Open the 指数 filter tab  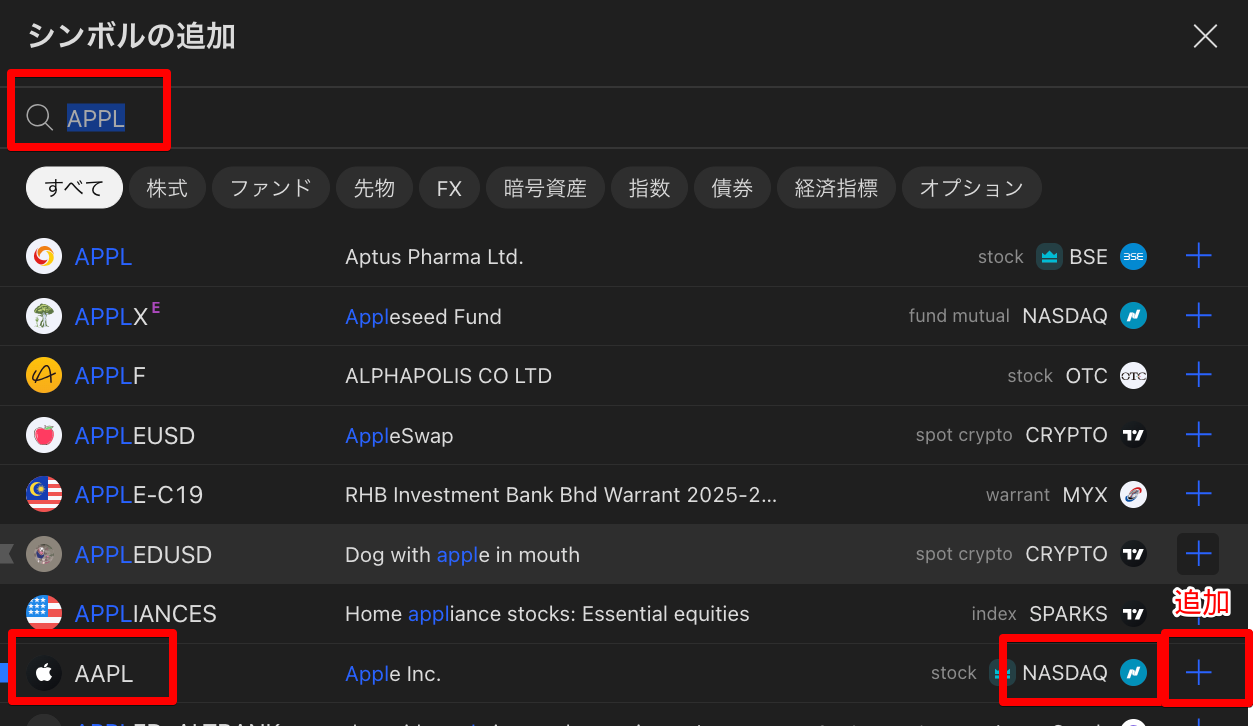tap(649, 188)
